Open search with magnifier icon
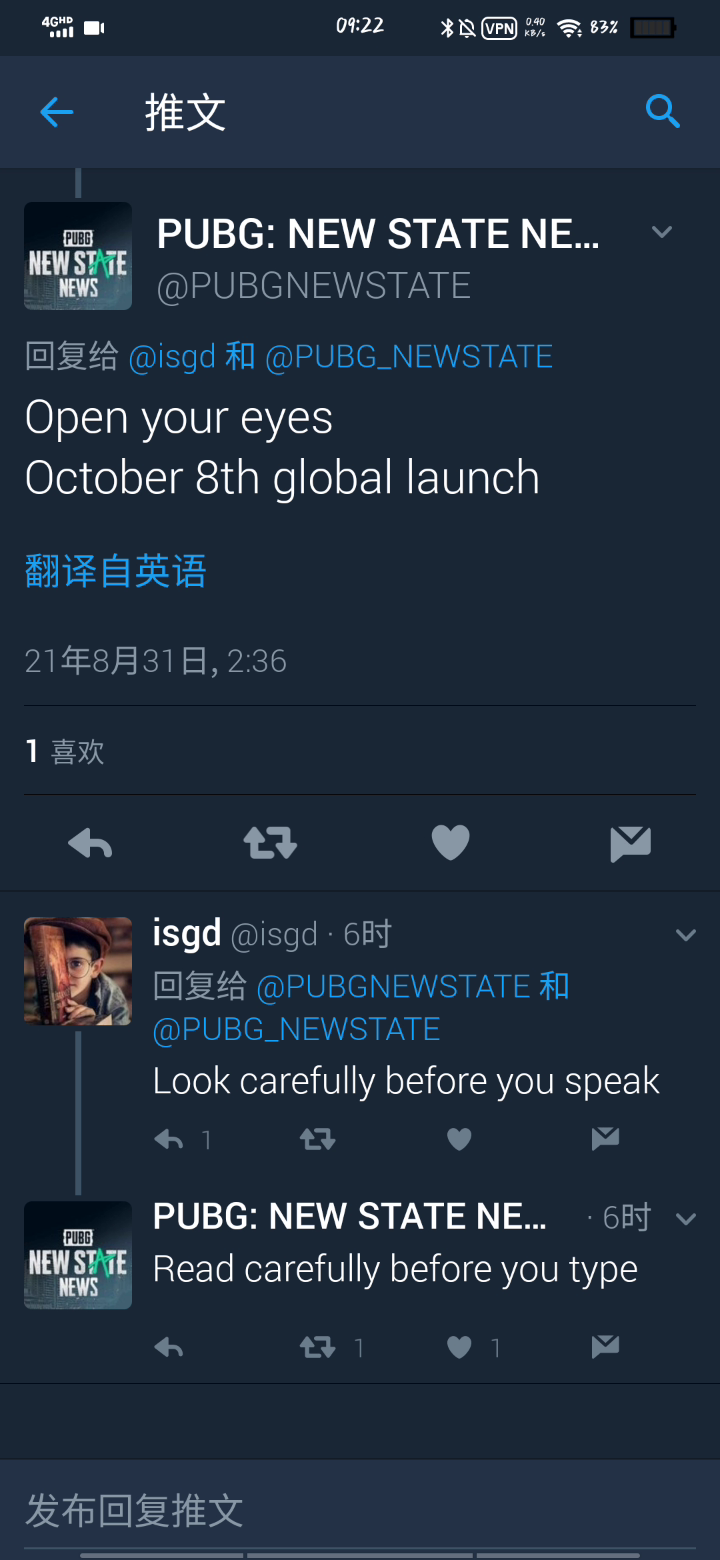The width and height of the screenshot is (720, 1560). 662,111
